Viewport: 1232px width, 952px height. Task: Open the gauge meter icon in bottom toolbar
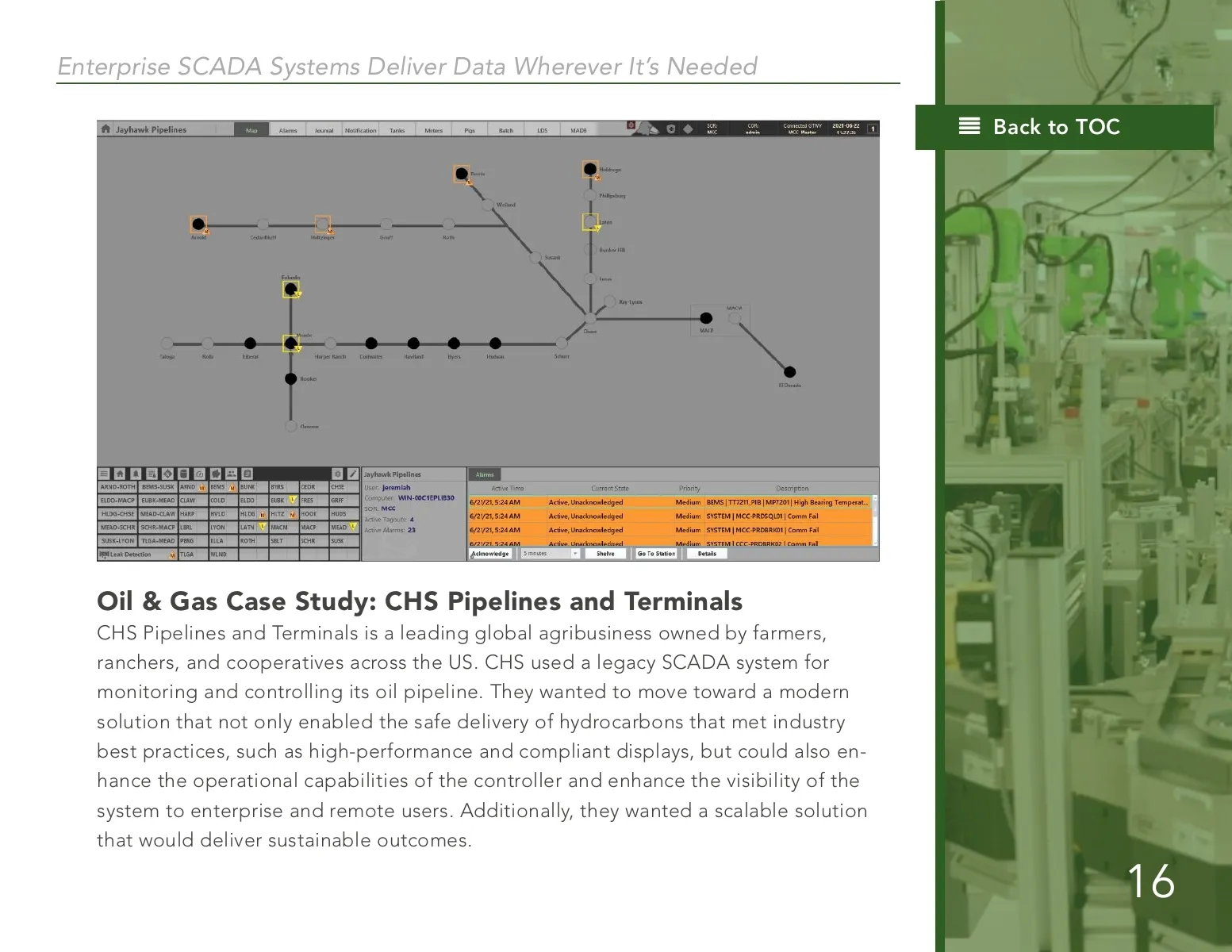point(200,474)
